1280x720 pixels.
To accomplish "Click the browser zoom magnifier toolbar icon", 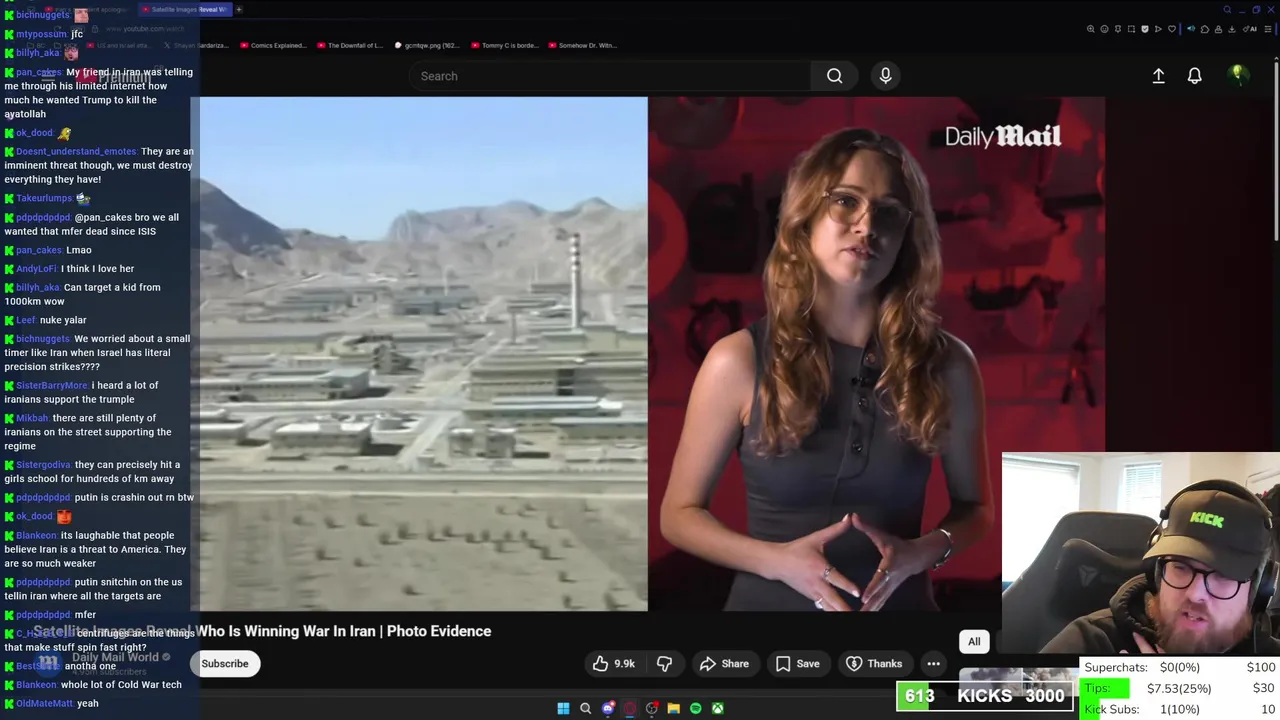I will (x=1090, y=29).
